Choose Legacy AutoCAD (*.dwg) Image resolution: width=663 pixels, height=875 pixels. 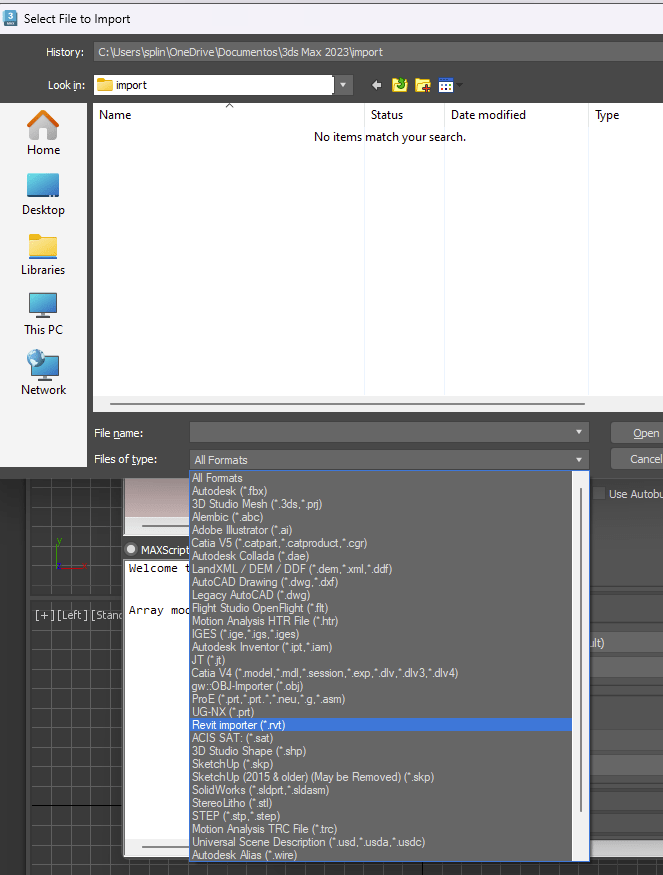coord(382,595)
